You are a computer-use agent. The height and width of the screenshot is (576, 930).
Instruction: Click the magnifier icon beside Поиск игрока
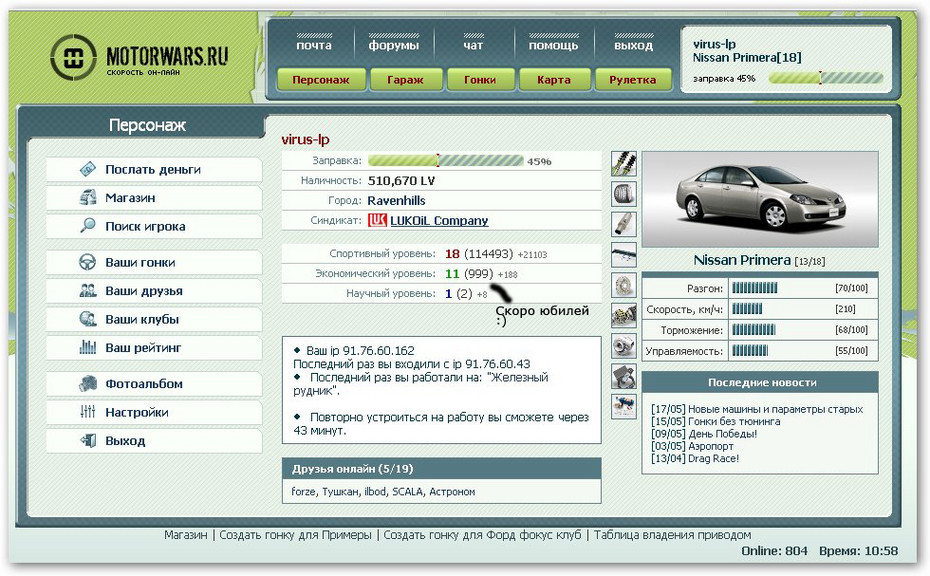click(88, 226)
